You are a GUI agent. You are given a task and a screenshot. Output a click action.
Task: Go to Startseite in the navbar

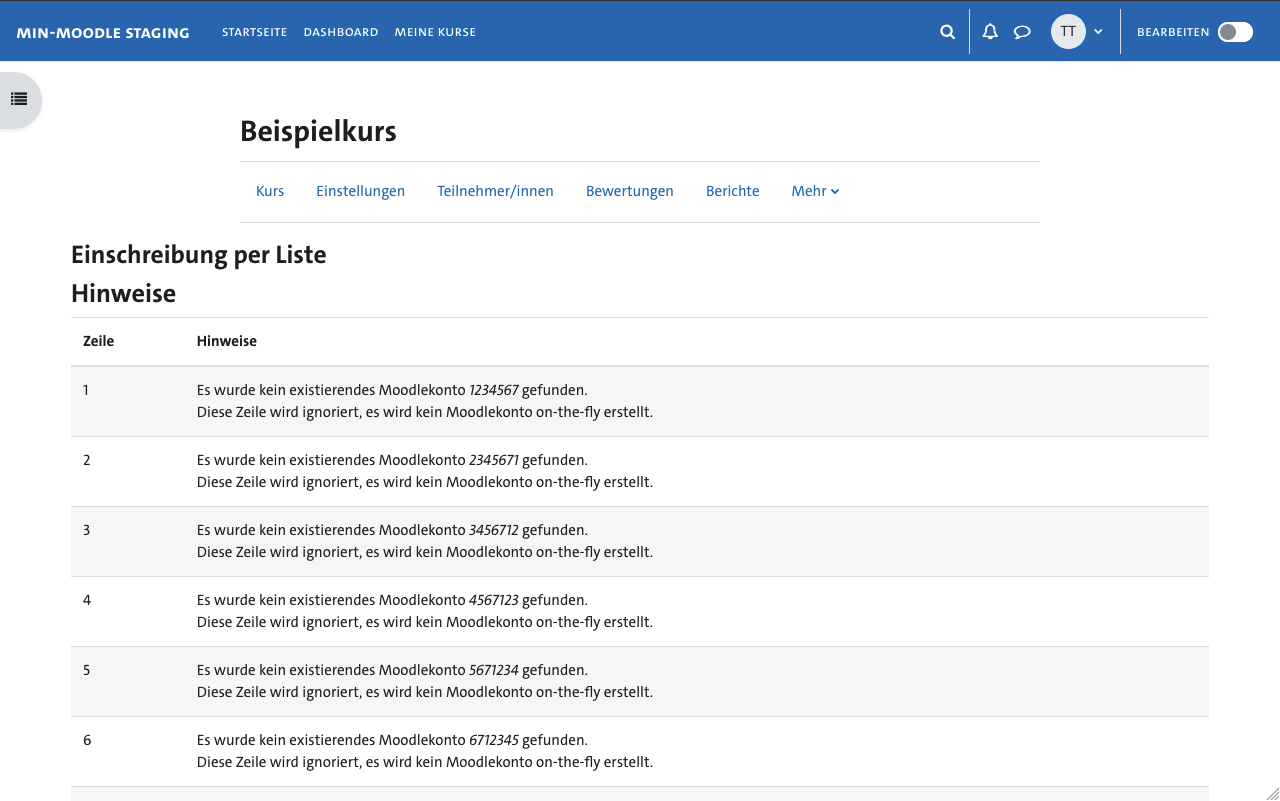pos(255,32)
